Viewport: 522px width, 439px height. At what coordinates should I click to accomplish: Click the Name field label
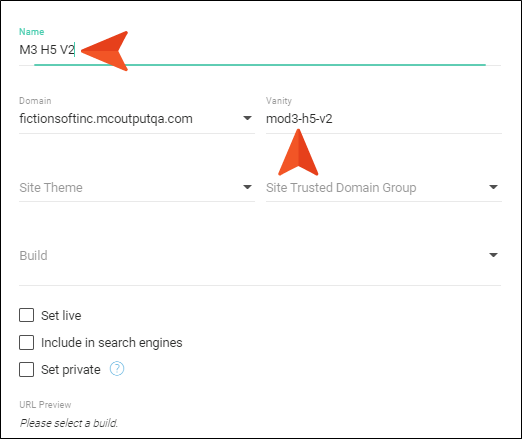32,32
